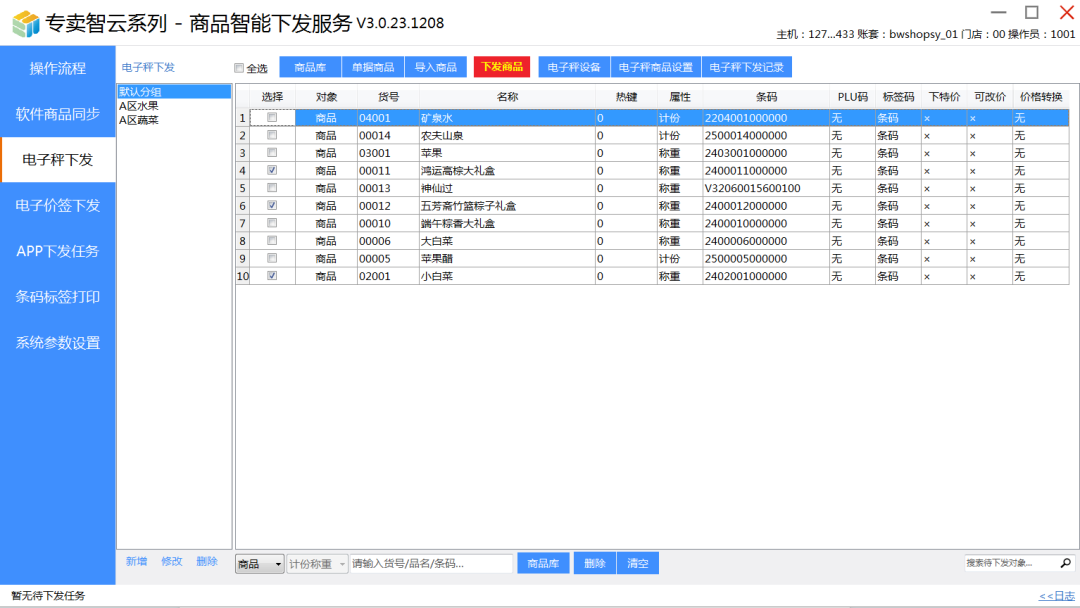Select the A区水果 group
The height and width of the screenshot is (608, 1080).
tap(139, 106)
